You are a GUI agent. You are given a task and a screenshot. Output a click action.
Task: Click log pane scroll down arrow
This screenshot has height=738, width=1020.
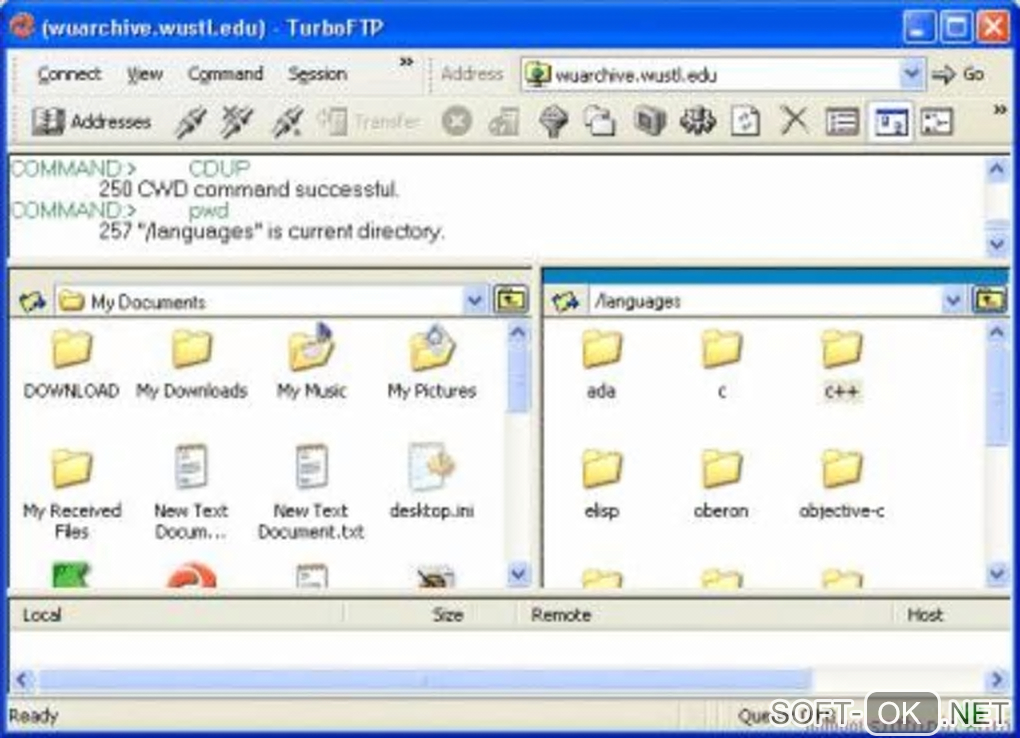pyautogui.click(x=997, y=244)
